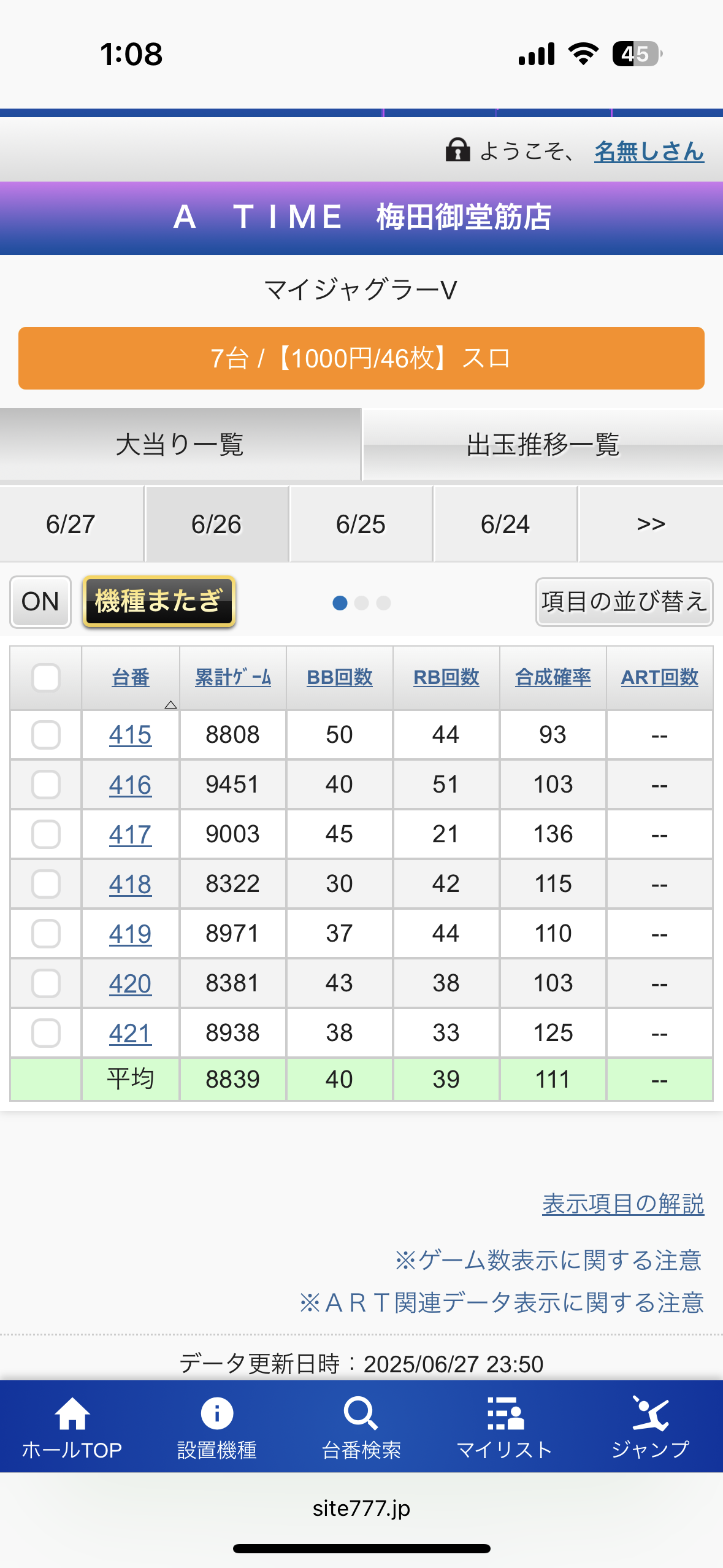Screen dimensions: 723x1568
Task: Open machine 420 details link
Action: tap(130, 983)
